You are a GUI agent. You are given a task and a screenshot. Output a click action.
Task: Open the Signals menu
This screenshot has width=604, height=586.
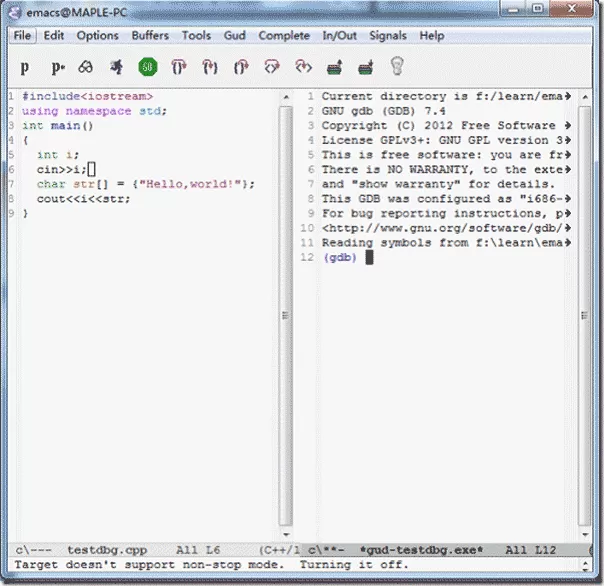click(x=388, y=35)
